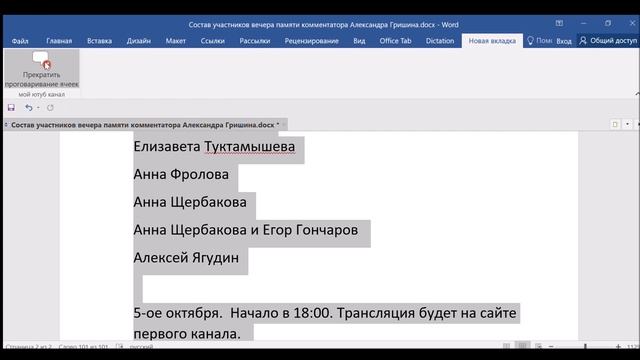Viewport: 640px width, 360px height.
Task: Click Вход to sign in
Action: [x=564, y=41]
